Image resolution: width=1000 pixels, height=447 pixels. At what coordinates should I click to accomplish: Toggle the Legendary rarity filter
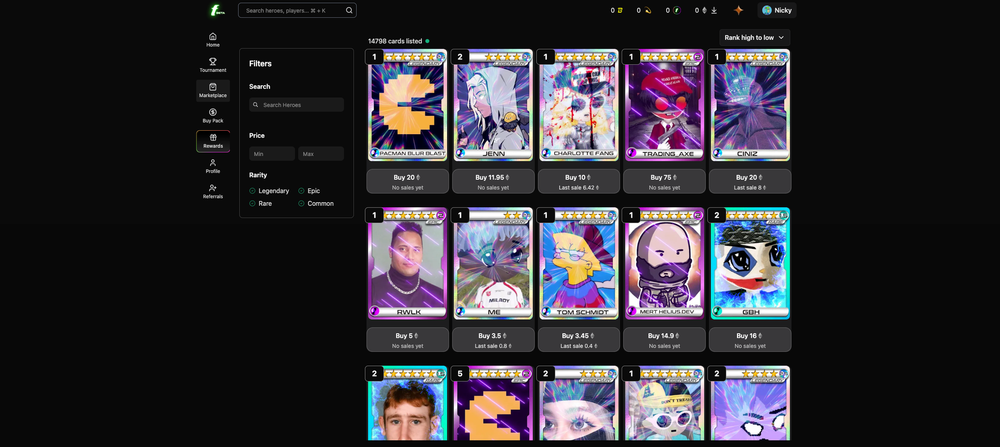pyautogui.click(x=269, y=191)
